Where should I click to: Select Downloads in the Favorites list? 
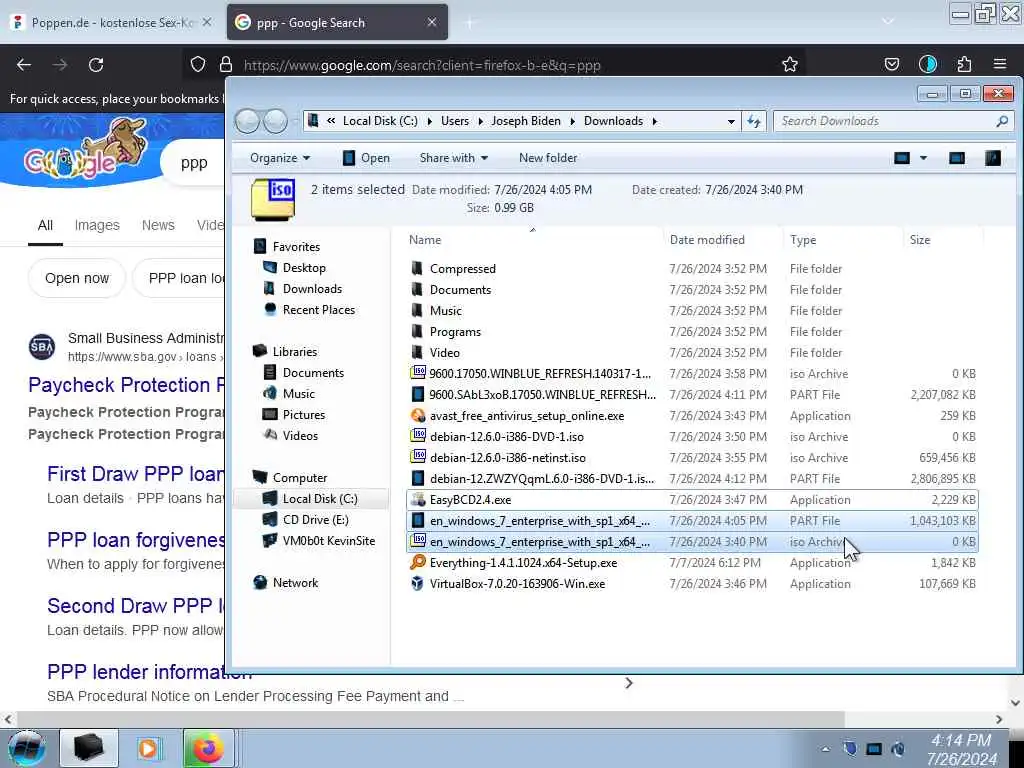click(312, 289)
